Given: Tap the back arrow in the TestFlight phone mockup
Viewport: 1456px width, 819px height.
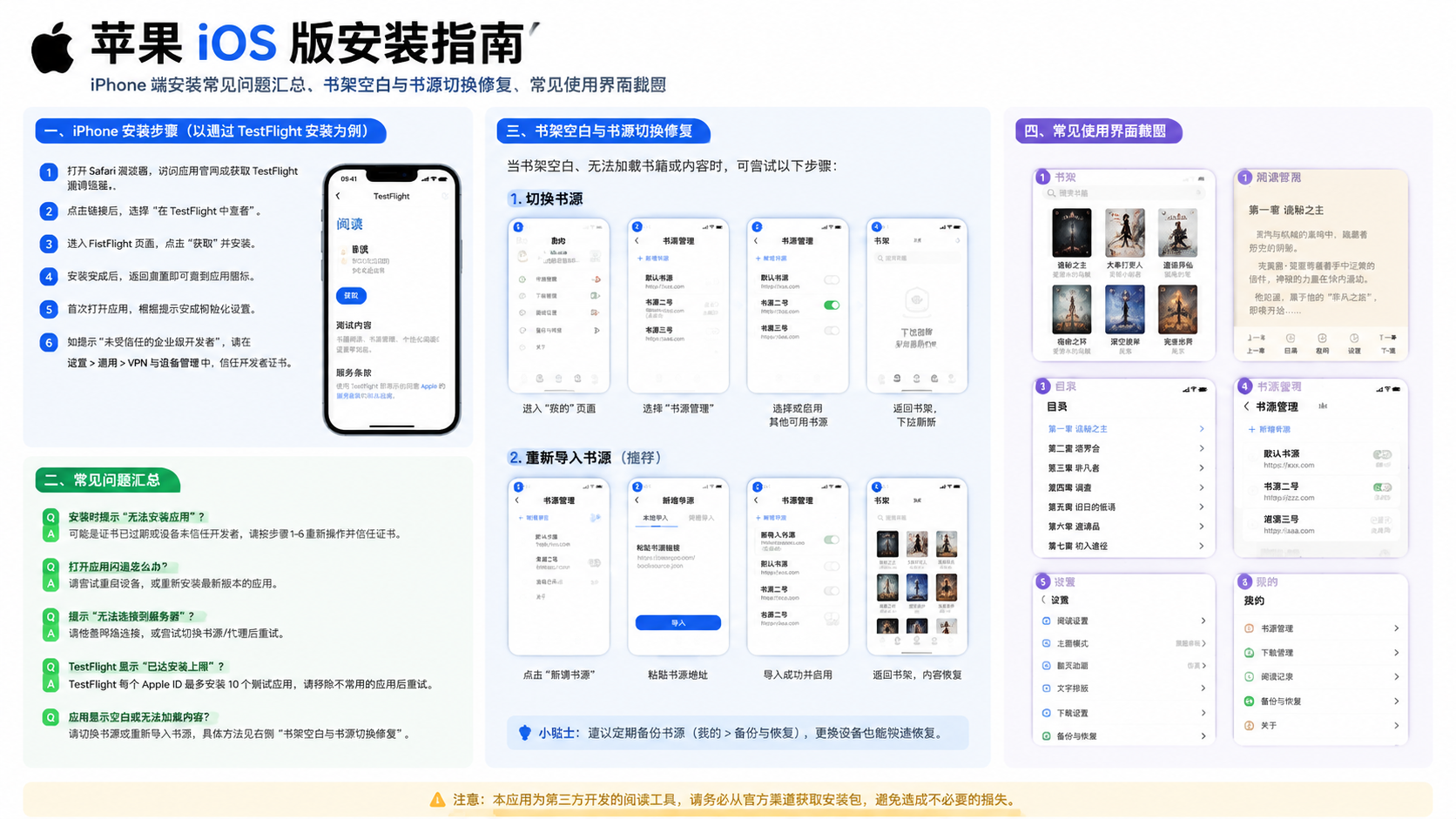Looking at the screenshot, I should (339, 196).
